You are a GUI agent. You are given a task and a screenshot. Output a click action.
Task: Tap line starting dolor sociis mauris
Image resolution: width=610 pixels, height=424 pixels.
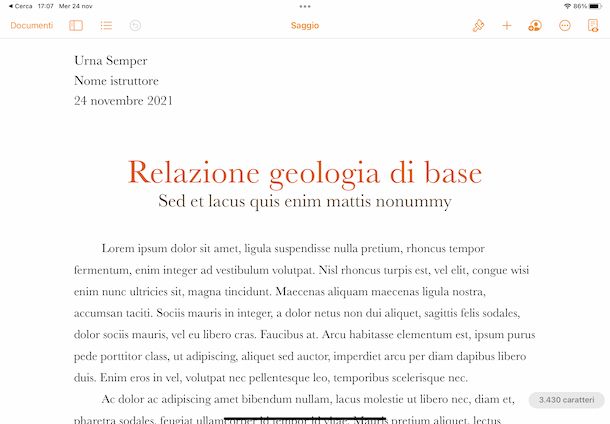tap(305, 335)
